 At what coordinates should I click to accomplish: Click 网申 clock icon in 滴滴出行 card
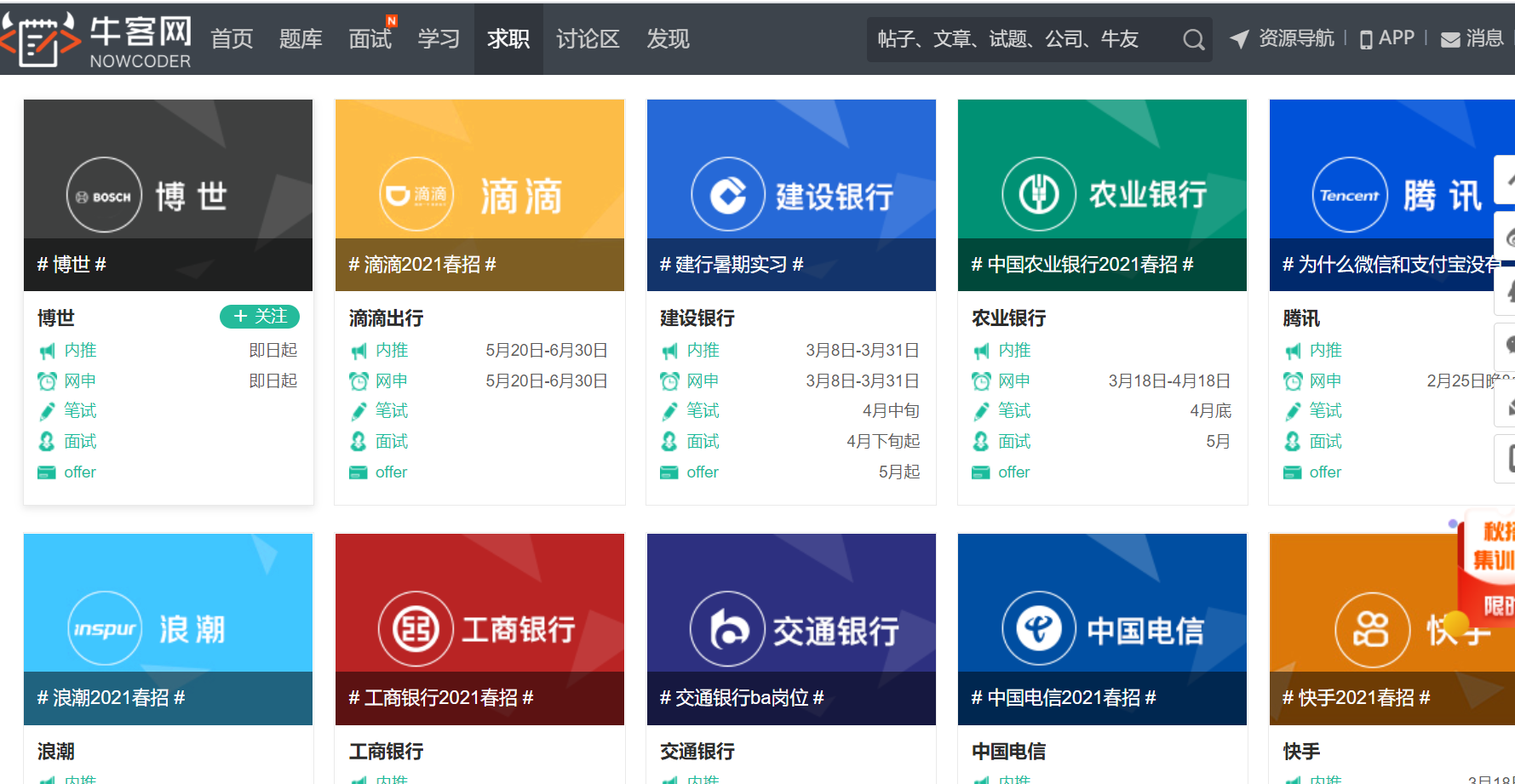click(359, 381)
